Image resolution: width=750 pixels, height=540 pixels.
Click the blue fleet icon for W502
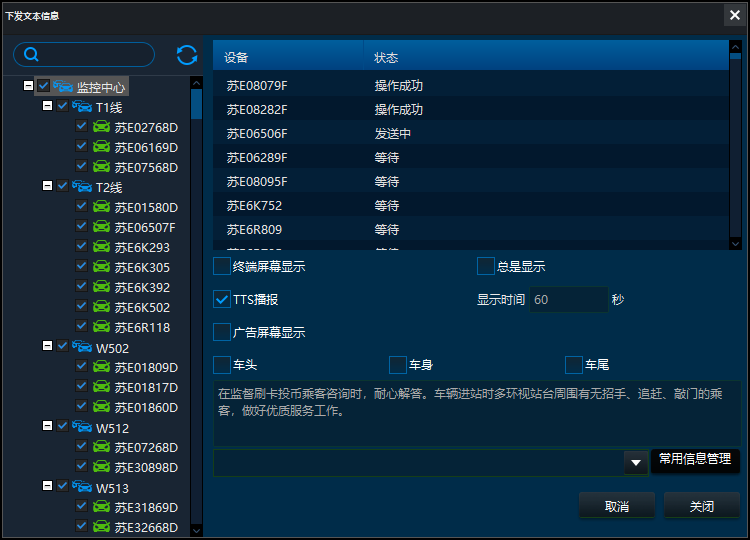pos(82,347)
